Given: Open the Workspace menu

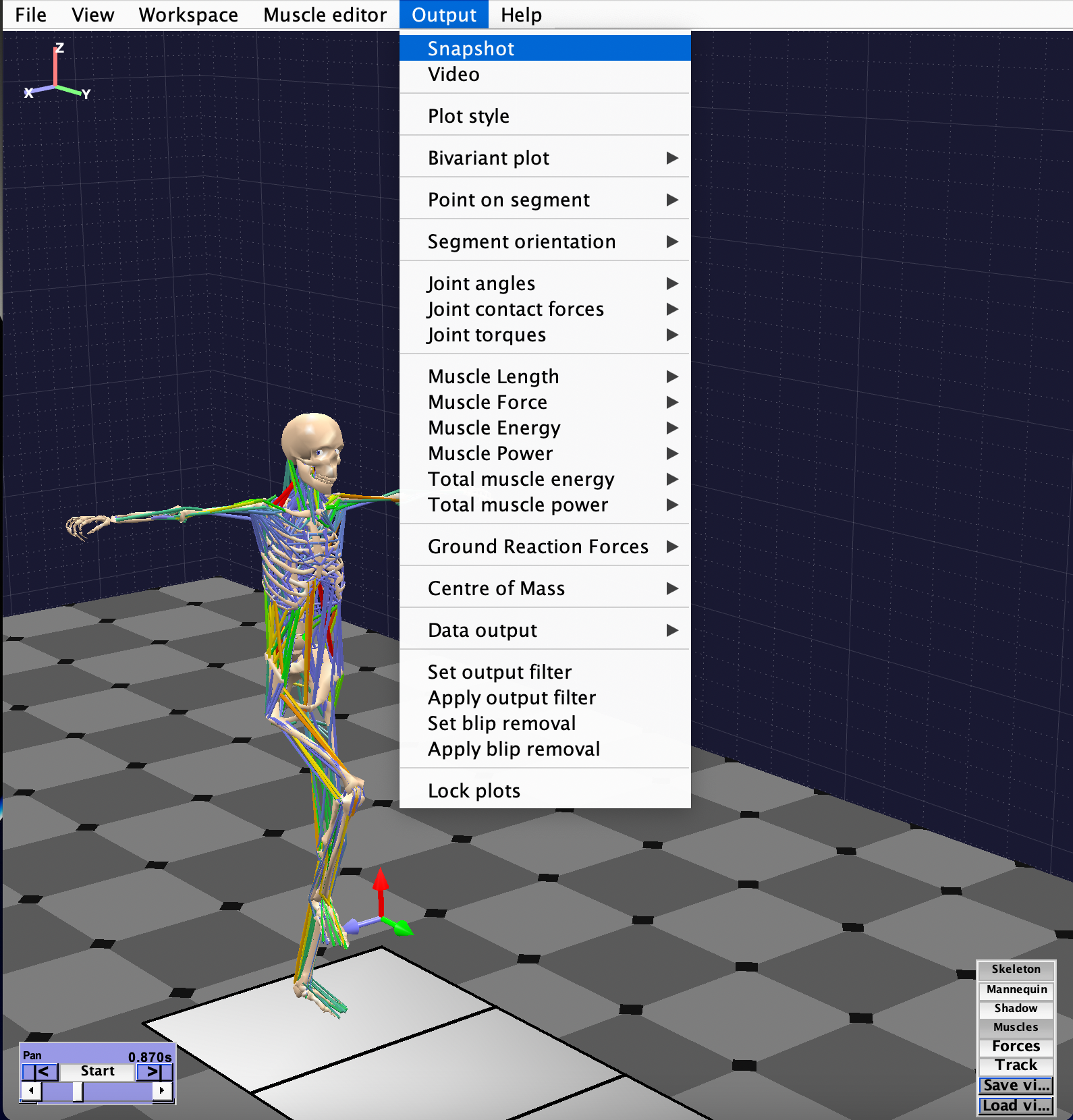Looking at the screenshot, I should tap(188, 15).
